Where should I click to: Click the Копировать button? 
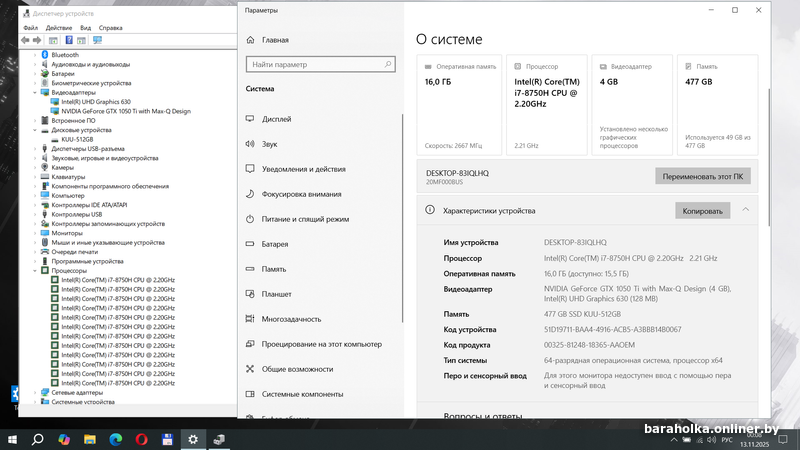[x=702, y=211]
